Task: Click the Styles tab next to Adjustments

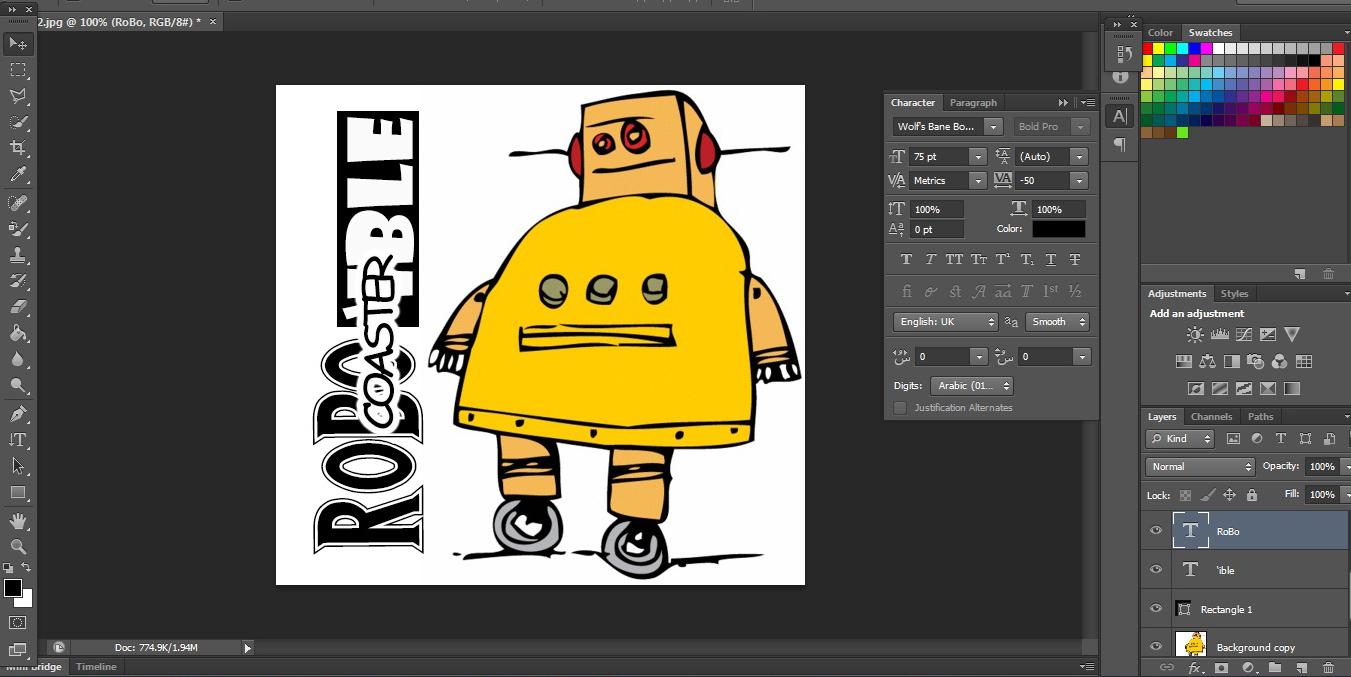Action: (1234, 293)
